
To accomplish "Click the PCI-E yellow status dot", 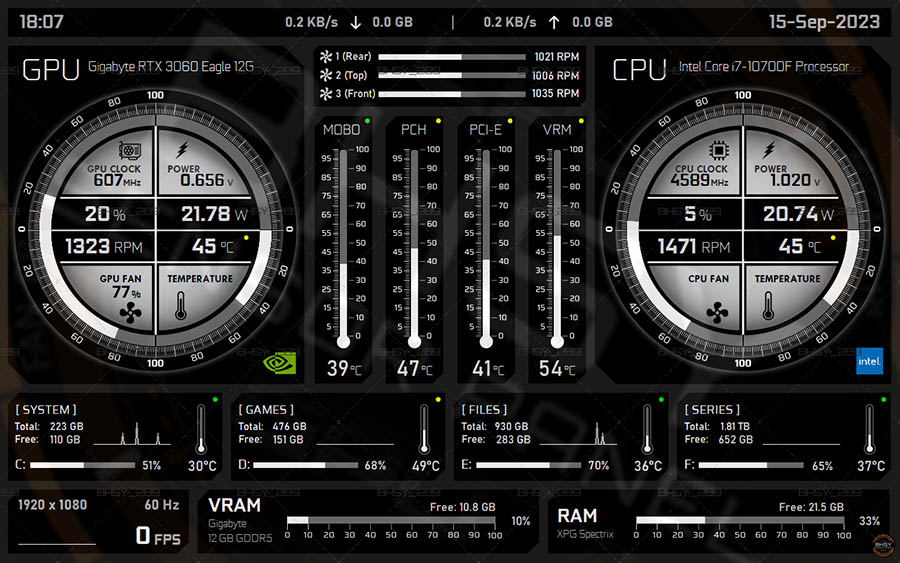I will (510, 121).
